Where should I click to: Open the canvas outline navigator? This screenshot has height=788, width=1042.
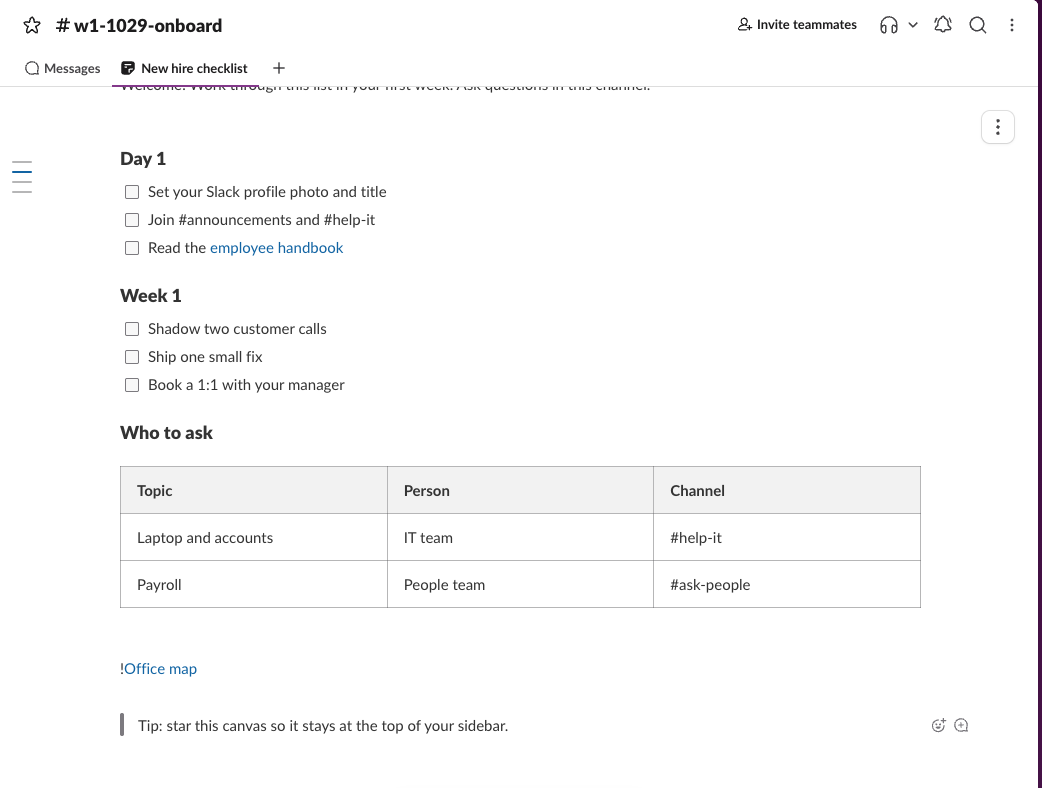click(22, 177)
